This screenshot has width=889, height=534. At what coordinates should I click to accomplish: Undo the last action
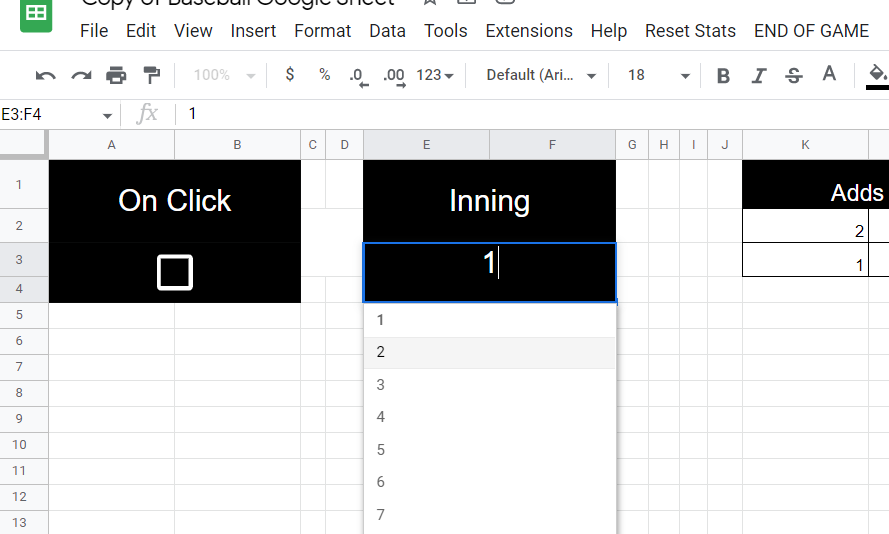[45, 75]
